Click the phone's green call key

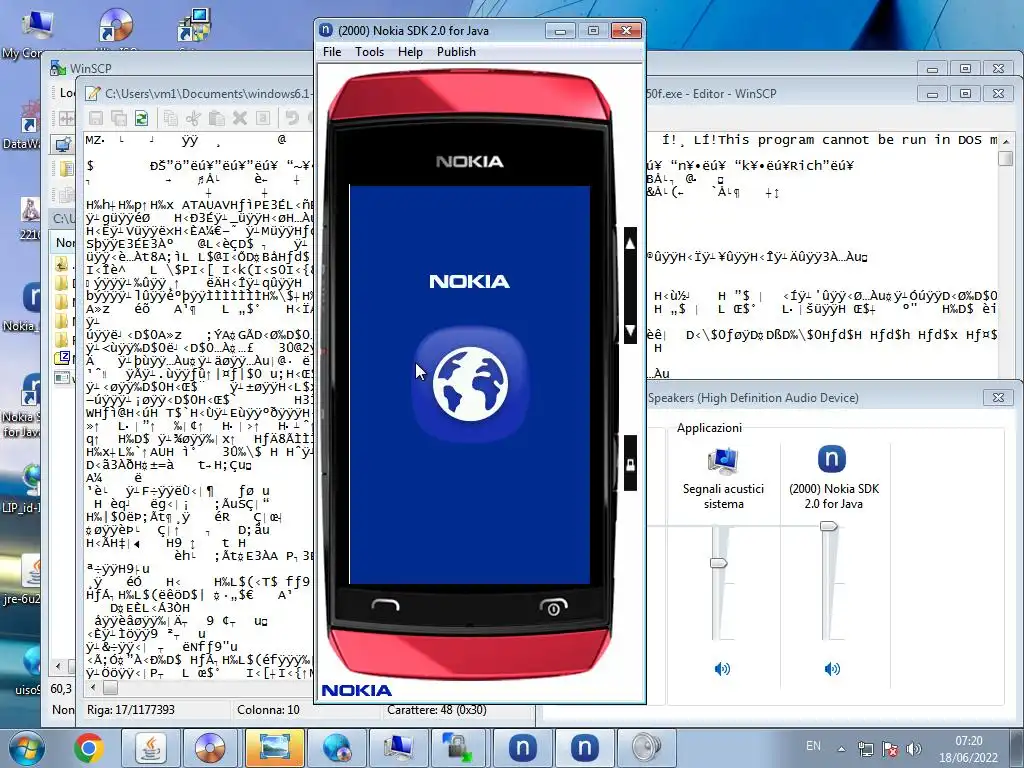(x=385, y=605)
